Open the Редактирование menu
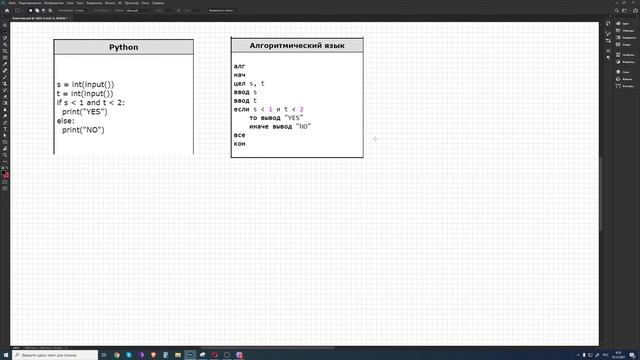The width and height of the screenshot is (640, 360). click(x=30, y=3)
